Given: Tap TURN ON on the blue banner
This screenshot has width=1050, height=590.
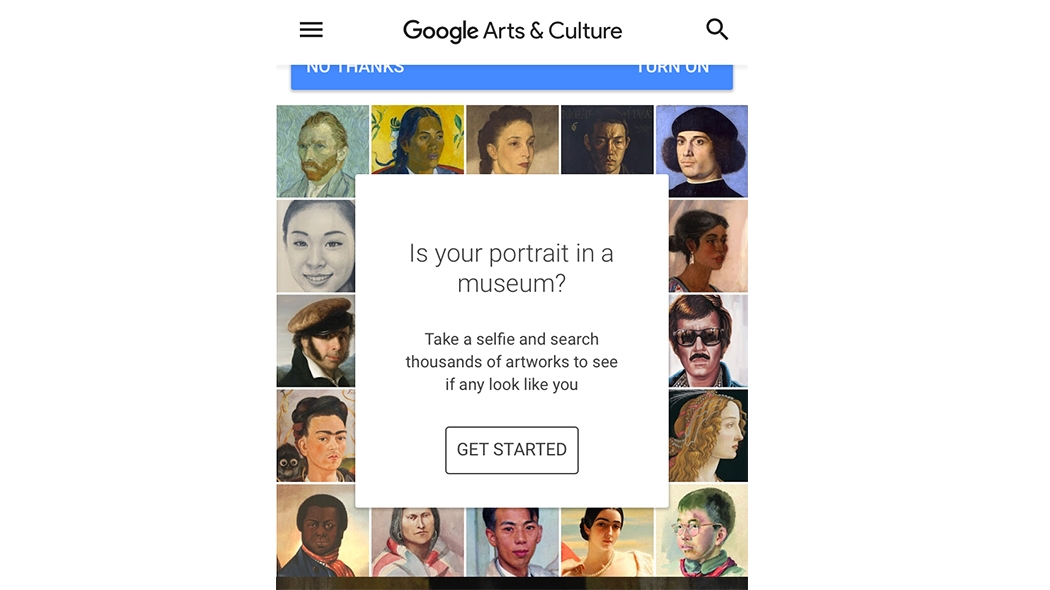Looking at the screenshot, I should coord(672,69).
